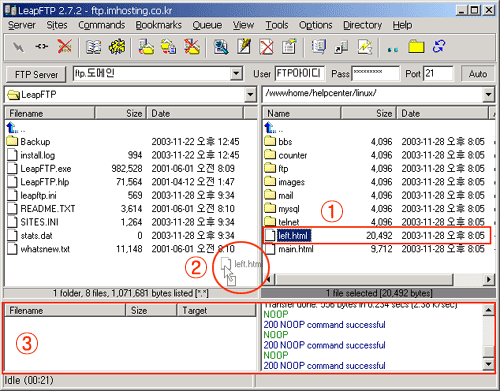Click the two-dots parent directory icon
This screenshot has width=500, height=391.
(393, 49)
